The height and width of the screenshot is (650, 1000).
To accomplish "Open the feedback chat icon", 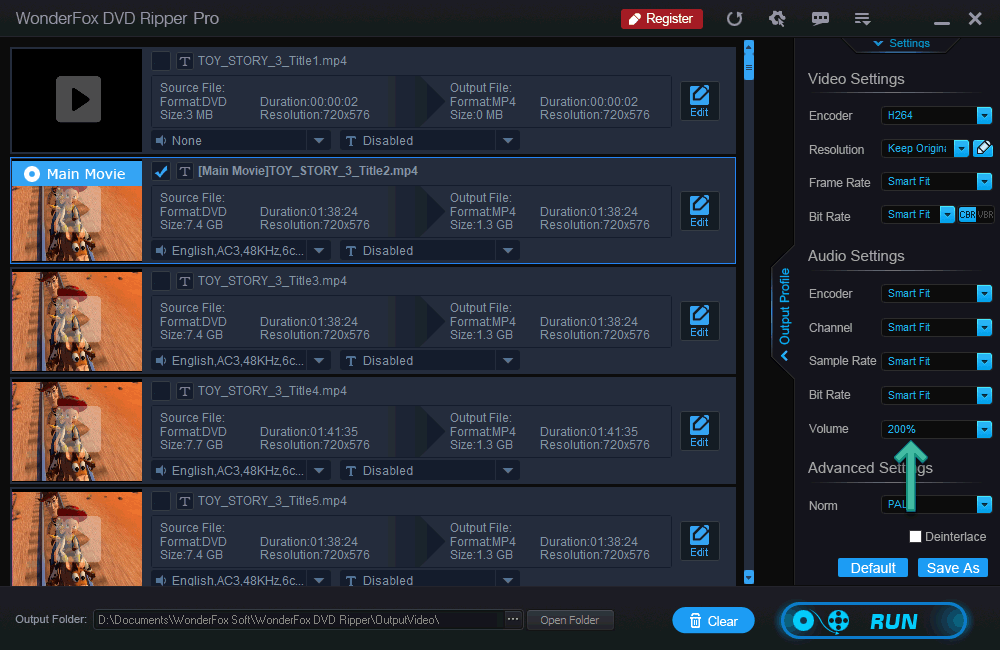I will [x=820, y=18].
